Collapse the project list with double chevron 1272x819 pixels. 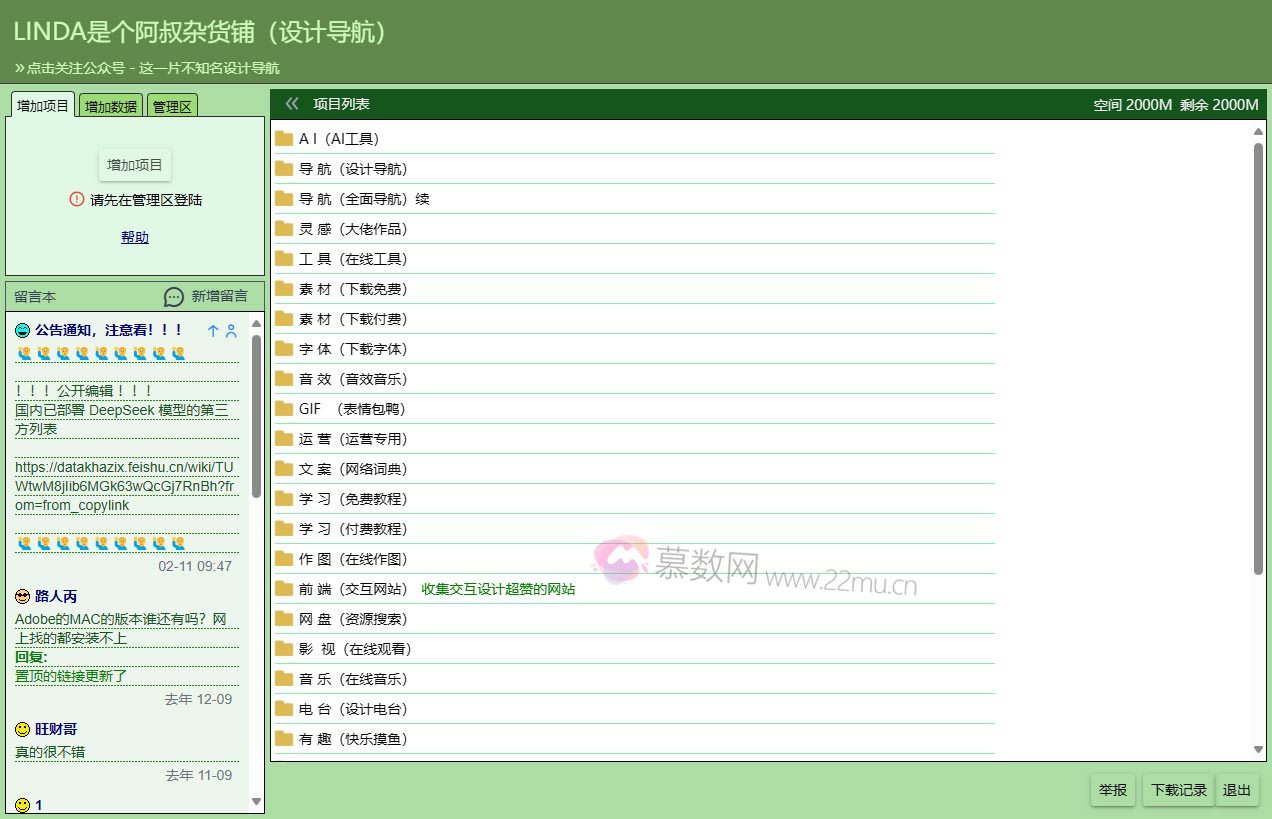point(292,104)
